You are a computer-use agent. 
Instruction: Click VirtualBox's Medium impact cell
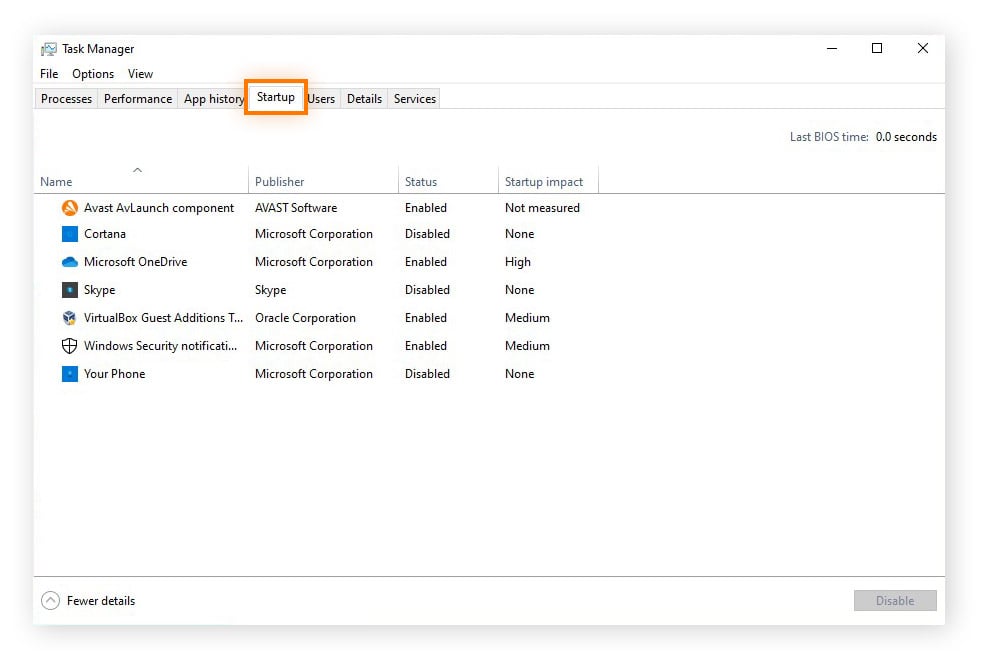click(x=527, y=318)
